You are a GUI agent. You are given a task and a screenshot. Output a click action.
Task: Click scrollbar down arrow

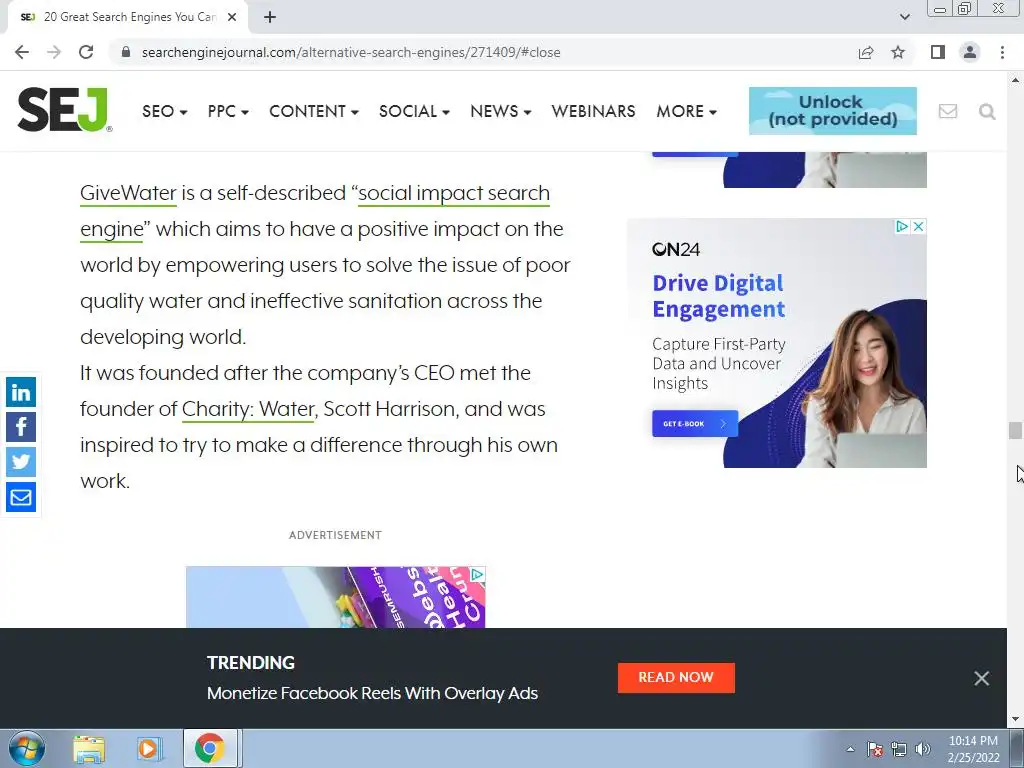1015,720
